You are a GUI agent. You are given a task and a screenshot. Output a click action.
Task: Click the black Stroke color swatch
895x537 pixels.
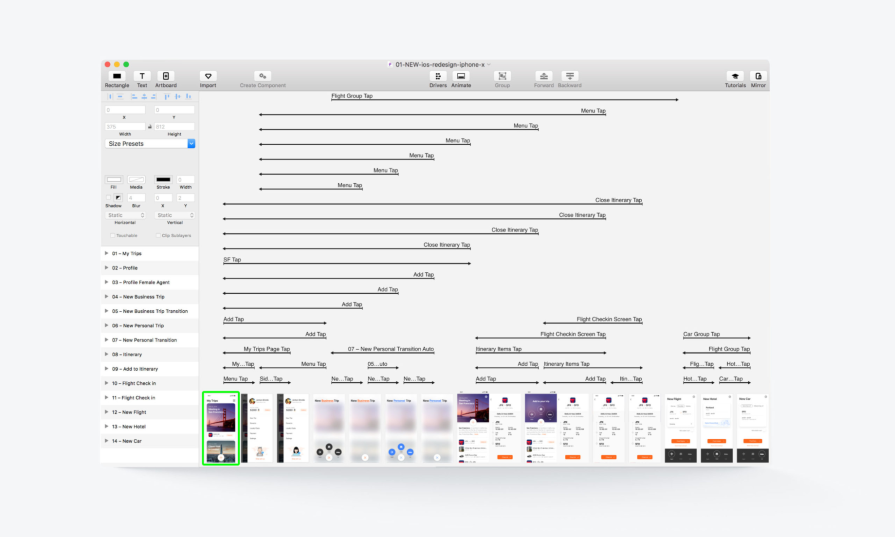tap(161, 180)
